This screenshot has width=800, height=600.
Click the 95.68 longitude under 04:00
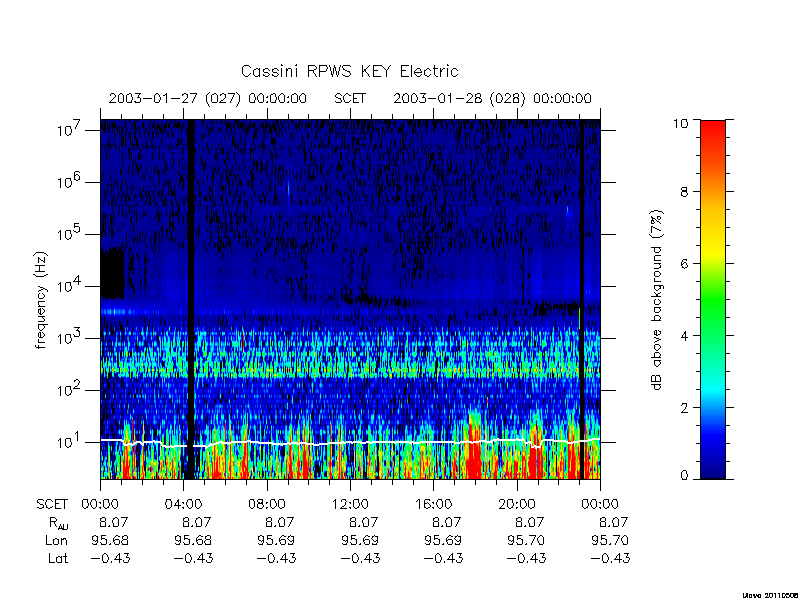(x=193, y=540)
